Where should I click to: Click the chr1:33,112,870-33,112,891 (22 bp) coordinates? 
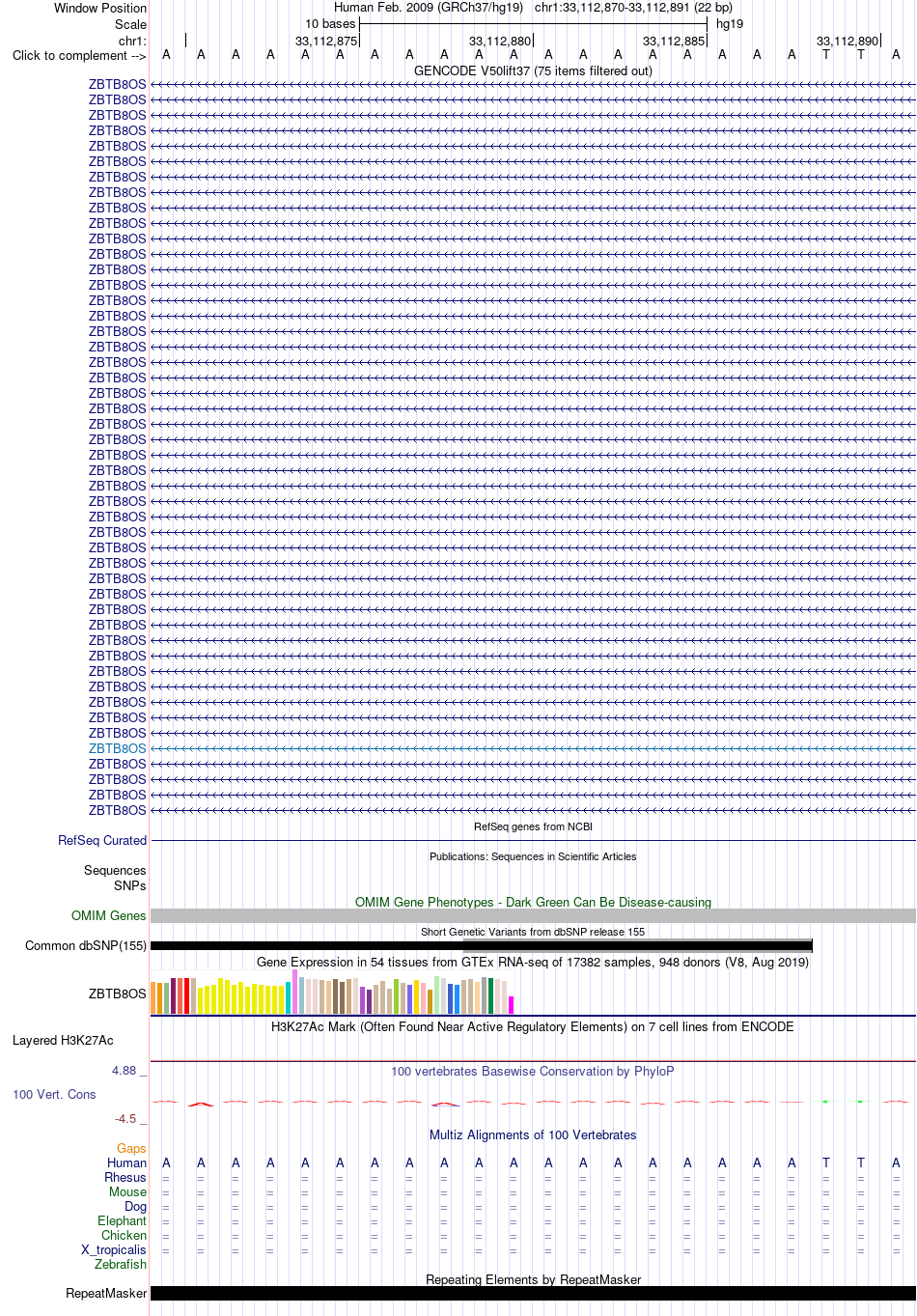(633, 8)
